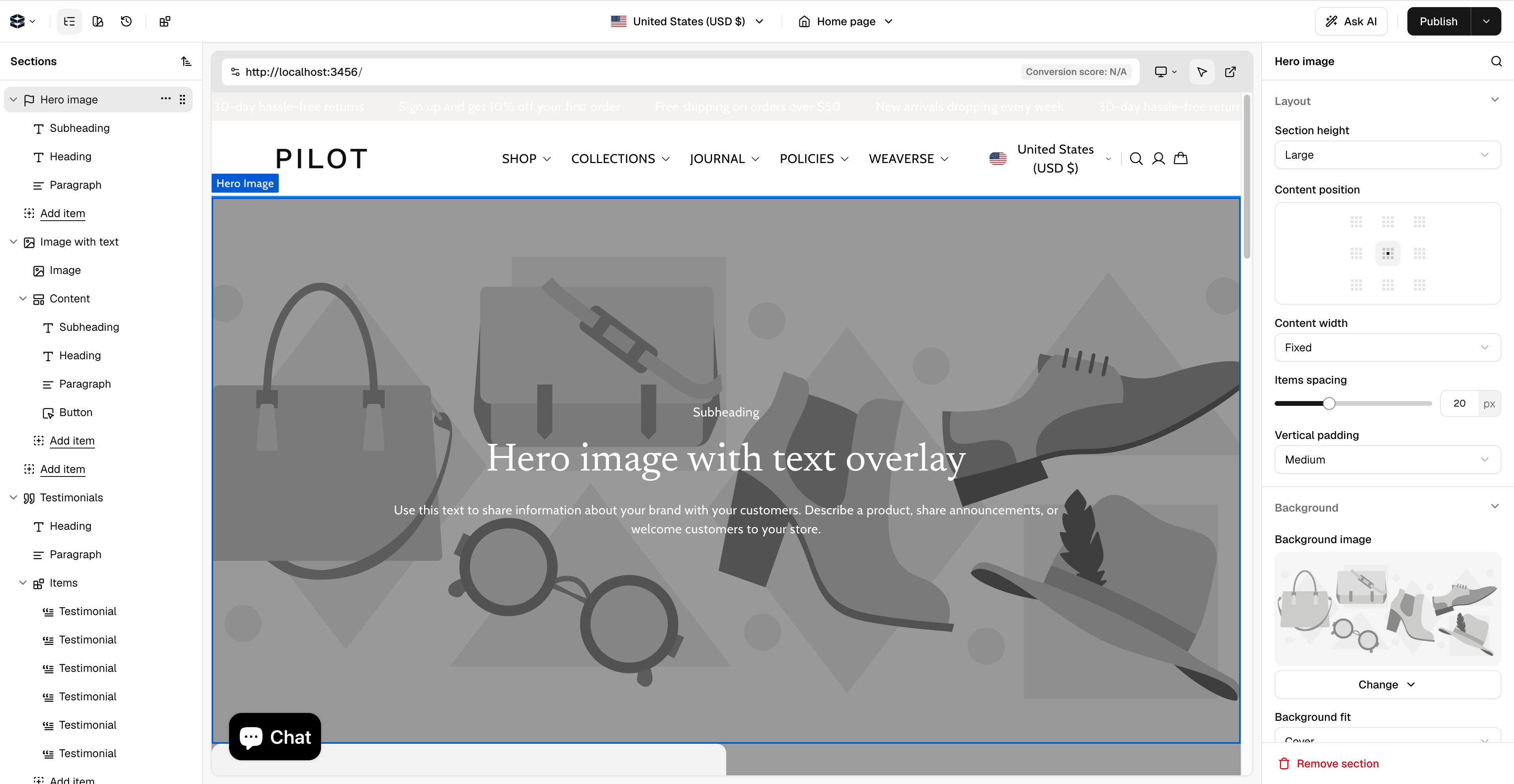Image resolution: width=1514 pixels, height=784 pixels.
Task: Set content position to top left
Action: (1356, 222)
